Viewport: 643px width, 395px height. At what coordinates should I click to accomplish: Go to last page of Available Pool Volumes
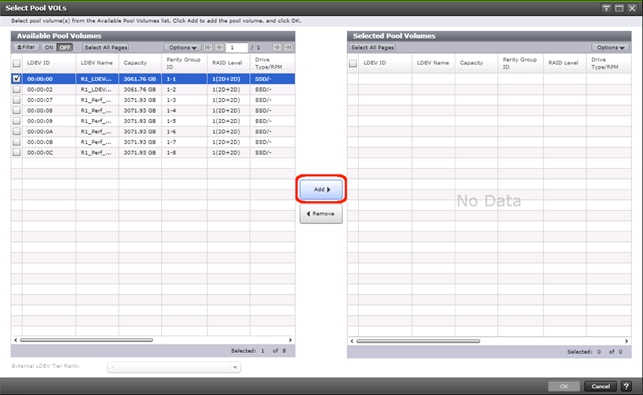pos(288,48)
